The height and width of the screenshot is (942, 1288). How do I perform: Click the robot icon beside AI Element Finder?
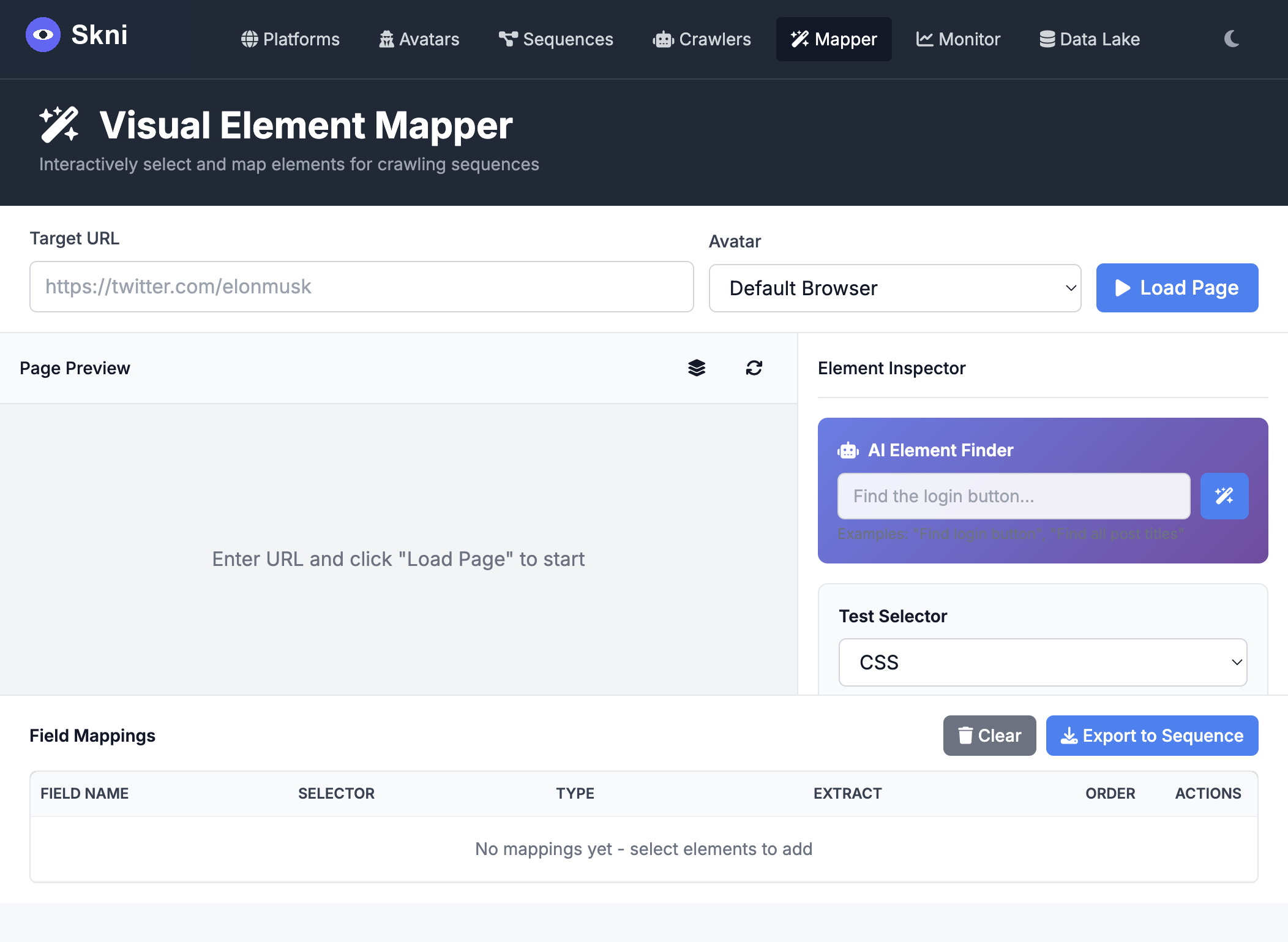tap(848, 451)
